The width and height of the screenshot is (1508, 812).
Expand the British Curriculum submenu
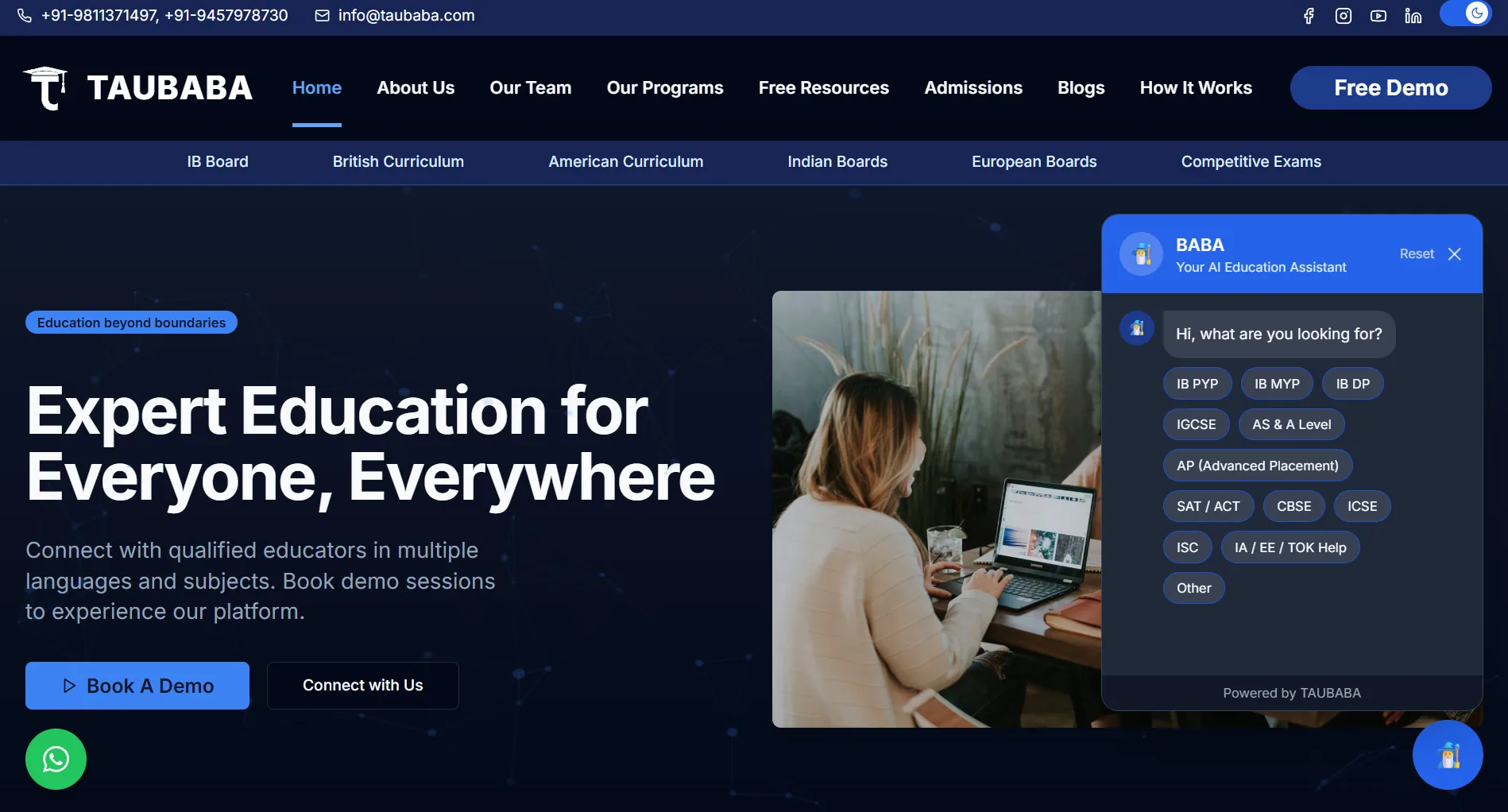398,162
